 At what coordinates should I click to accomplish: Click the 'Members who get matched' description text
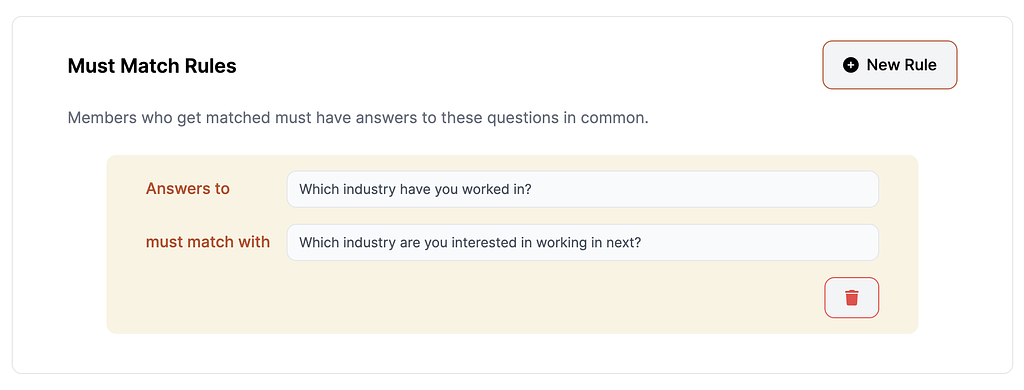[358, 119]
